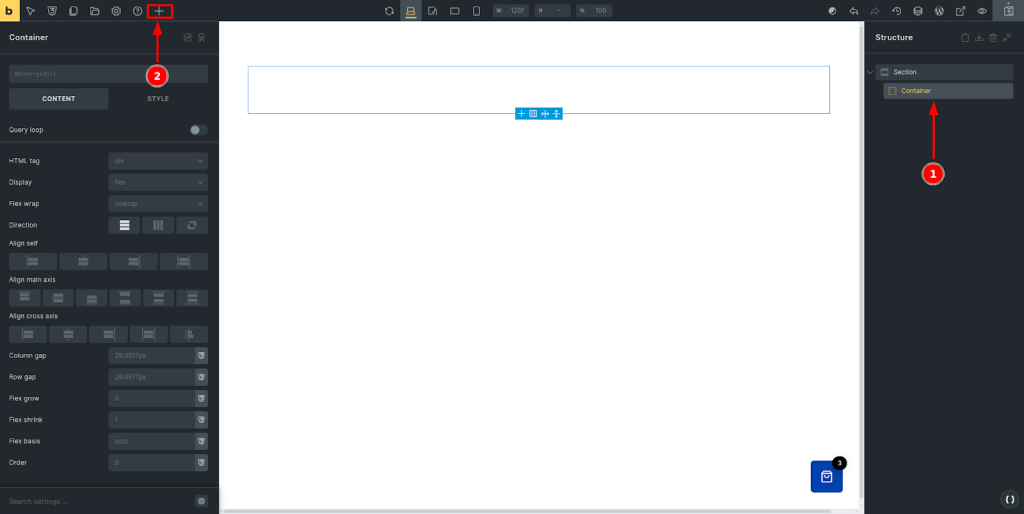Screen dimensions: 1024x514
Task: Toggle the Query loop switch
Action: [198, 130]
